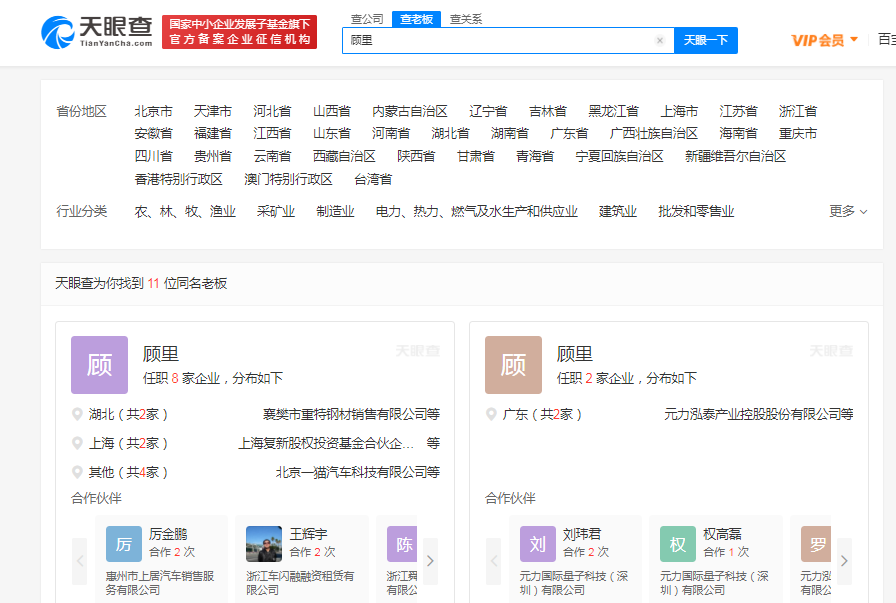Click the purple 顾 avatar of first boss
896x603 pixels.
pos(99,365)
